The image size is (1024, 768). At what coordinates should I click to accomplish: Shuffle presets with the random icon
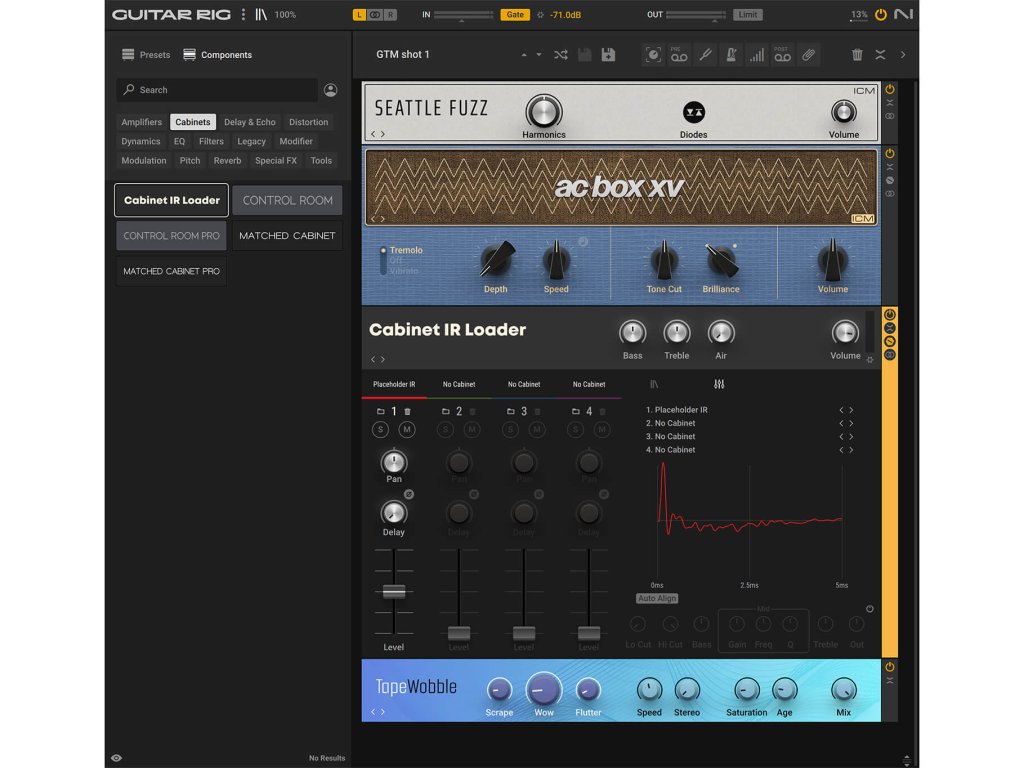coord(560,55)
